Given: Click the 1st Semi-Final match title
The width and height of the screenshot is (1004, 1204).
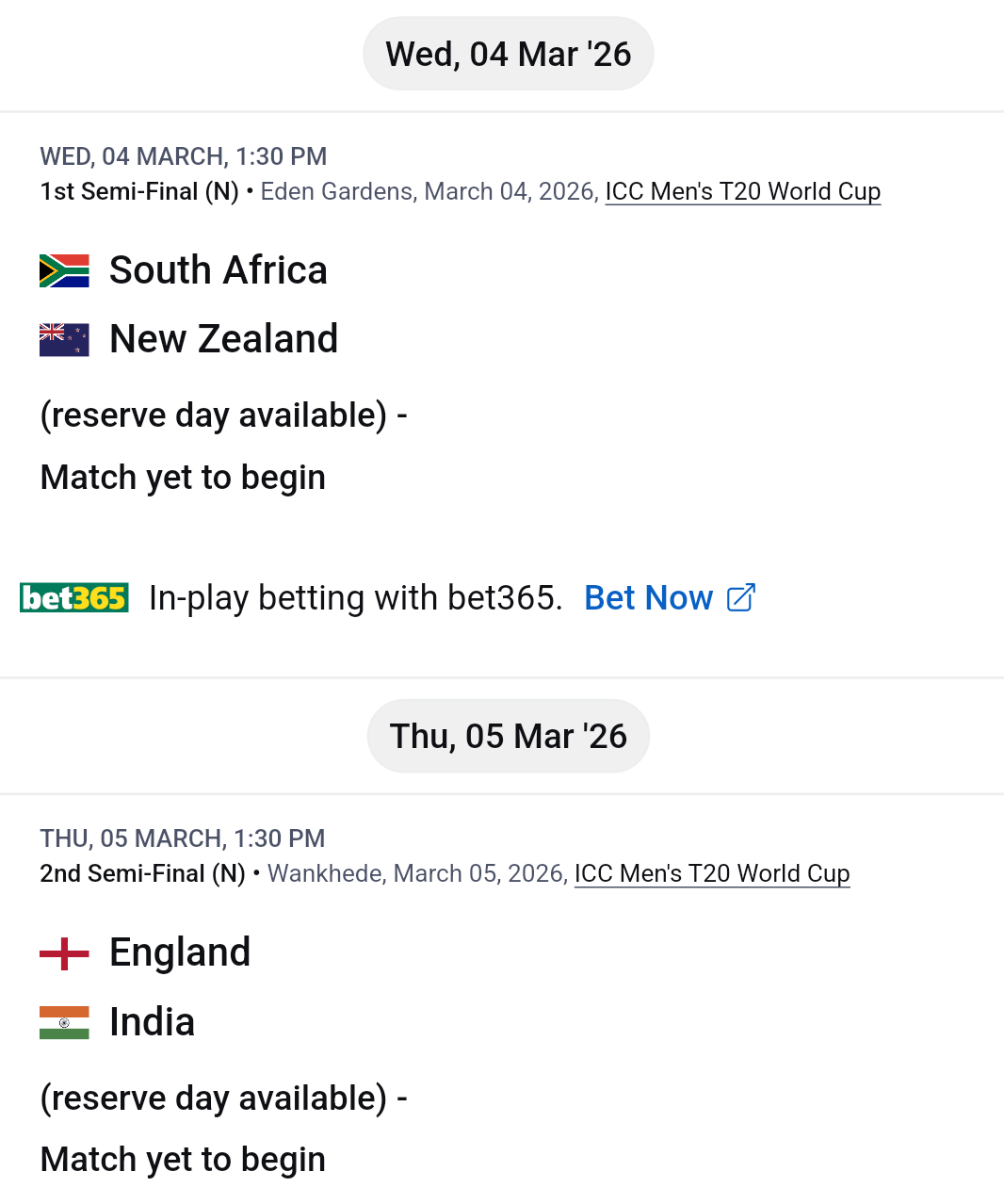Looking at the screenshot, I should click(139, 192).
